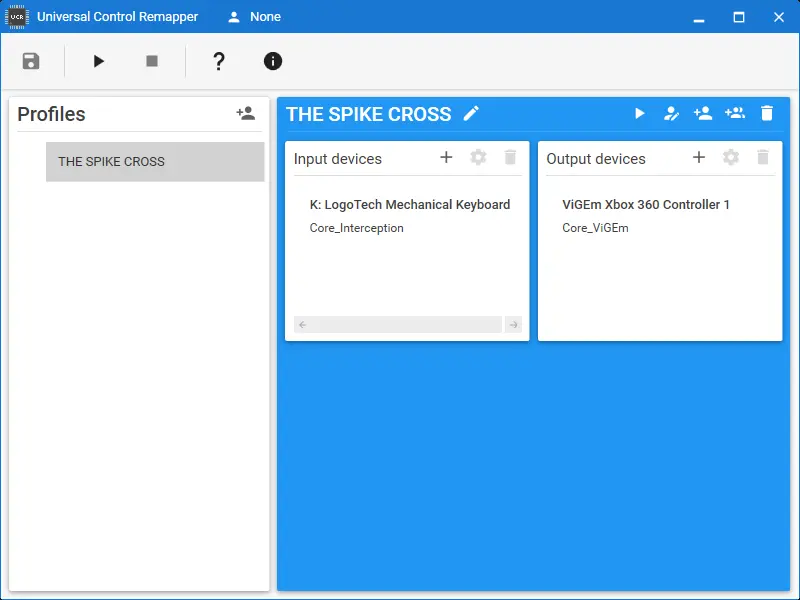Click the edit profile person-pencil icon
800x600 pixels.
[672, 114]
